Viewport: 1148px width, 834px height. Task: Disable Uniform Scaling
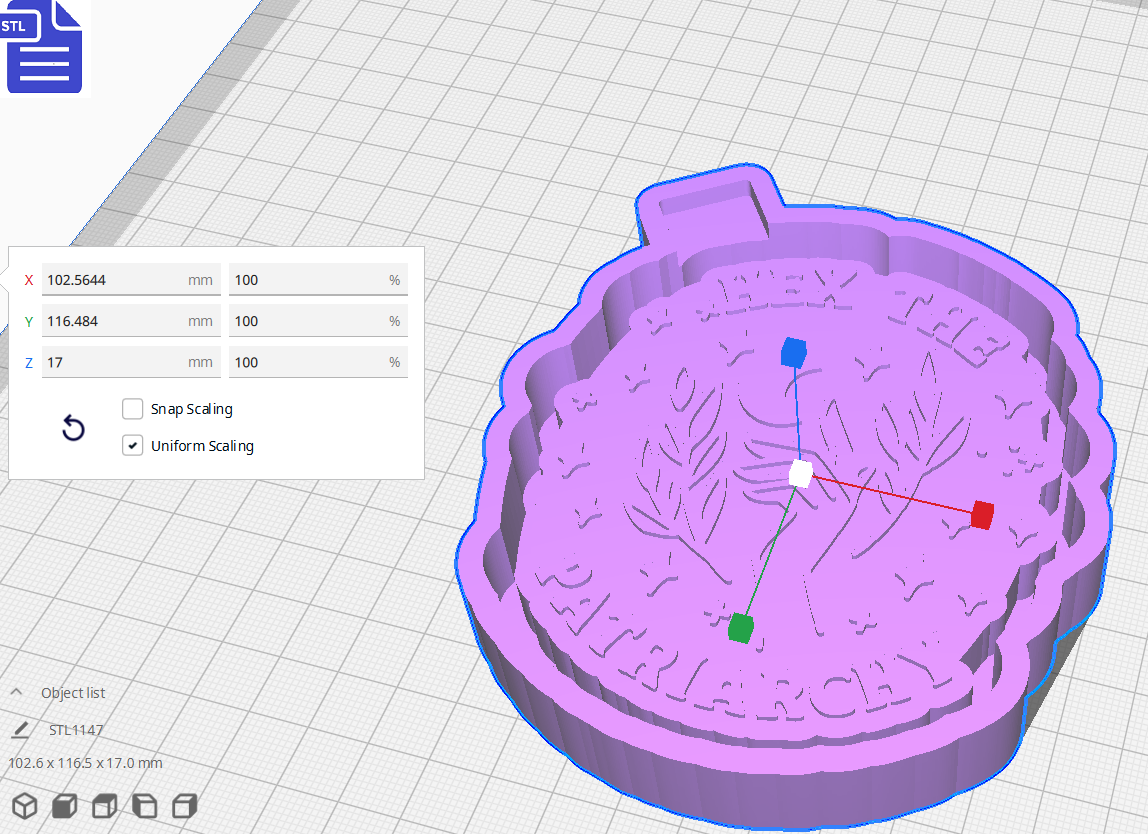point(132,444)
